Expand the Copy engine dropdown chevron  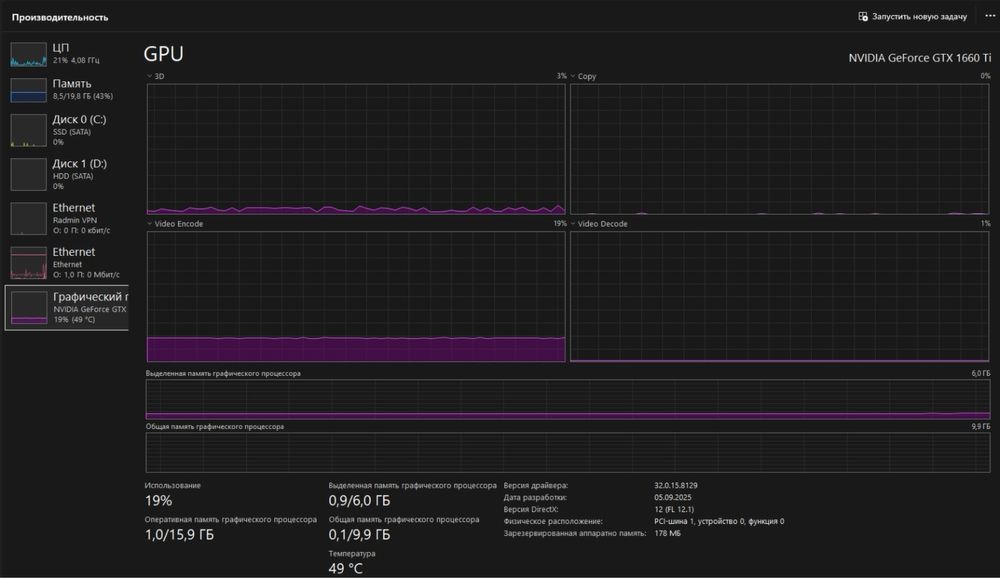tap(573, 76)
